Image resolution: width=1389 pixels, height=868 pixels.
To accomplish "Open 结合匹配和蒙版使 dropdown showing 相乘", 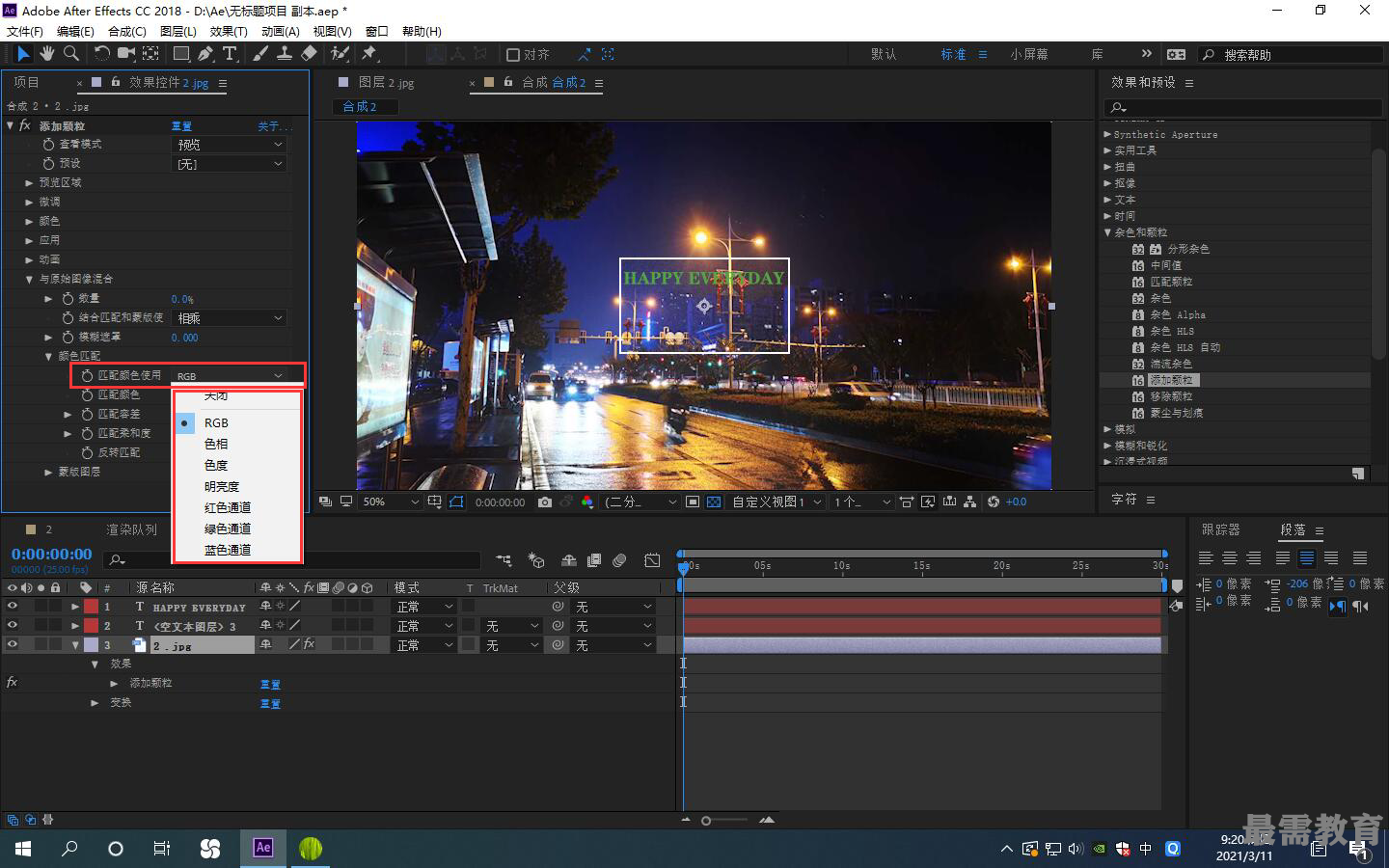I will (x=230, y=318).
